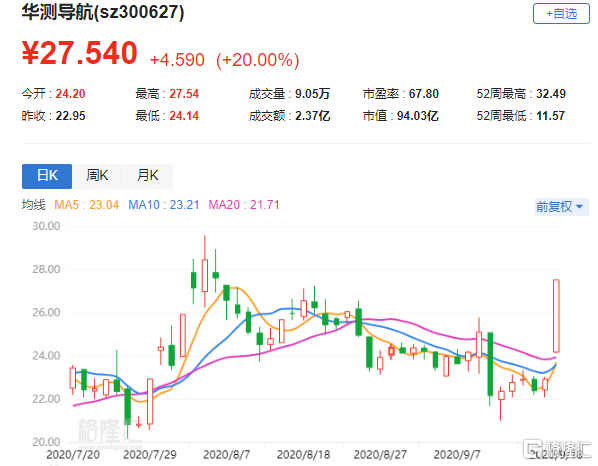
Task: Click the 市盈率 P/E ratio 67.80
Action: (424, 94)
